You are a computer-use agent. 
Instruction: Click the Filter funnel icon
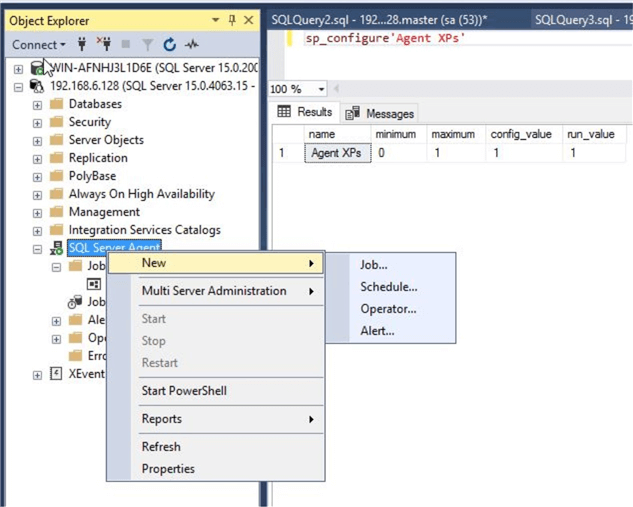click(x=148, y=45)
